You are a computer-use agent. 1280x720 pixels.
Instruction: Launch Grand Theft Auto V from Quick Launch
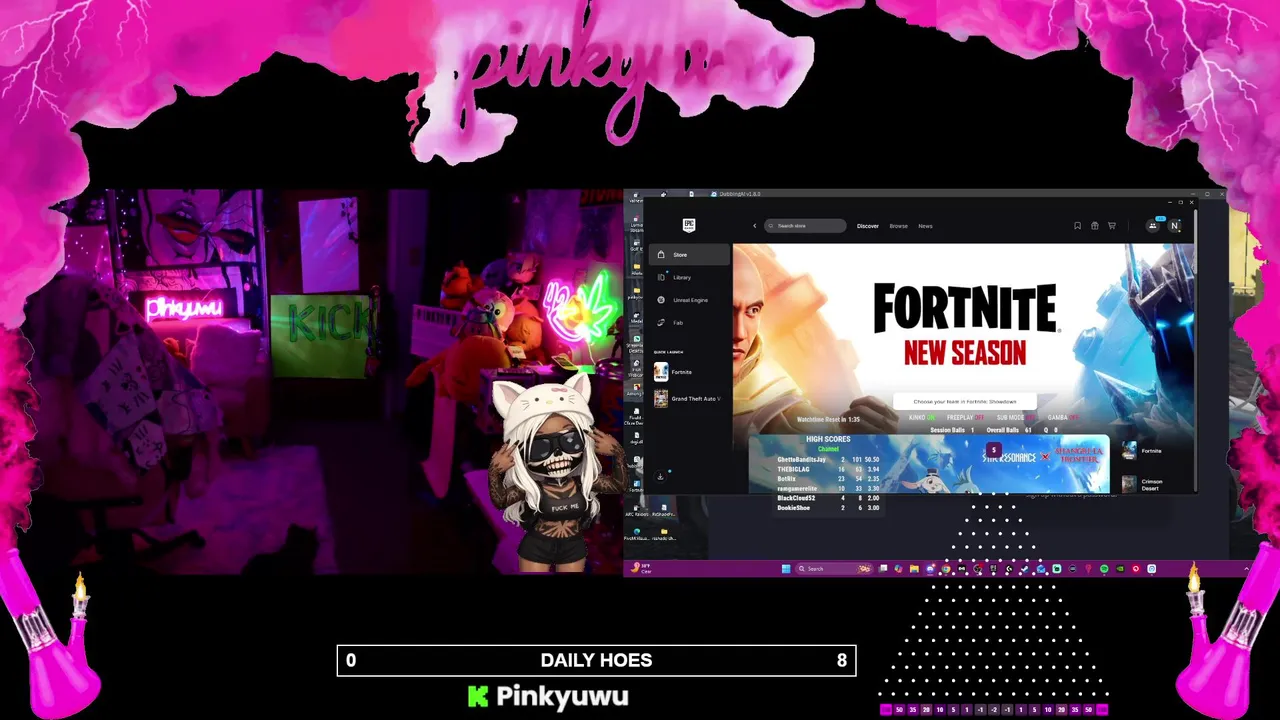[688, 399]
